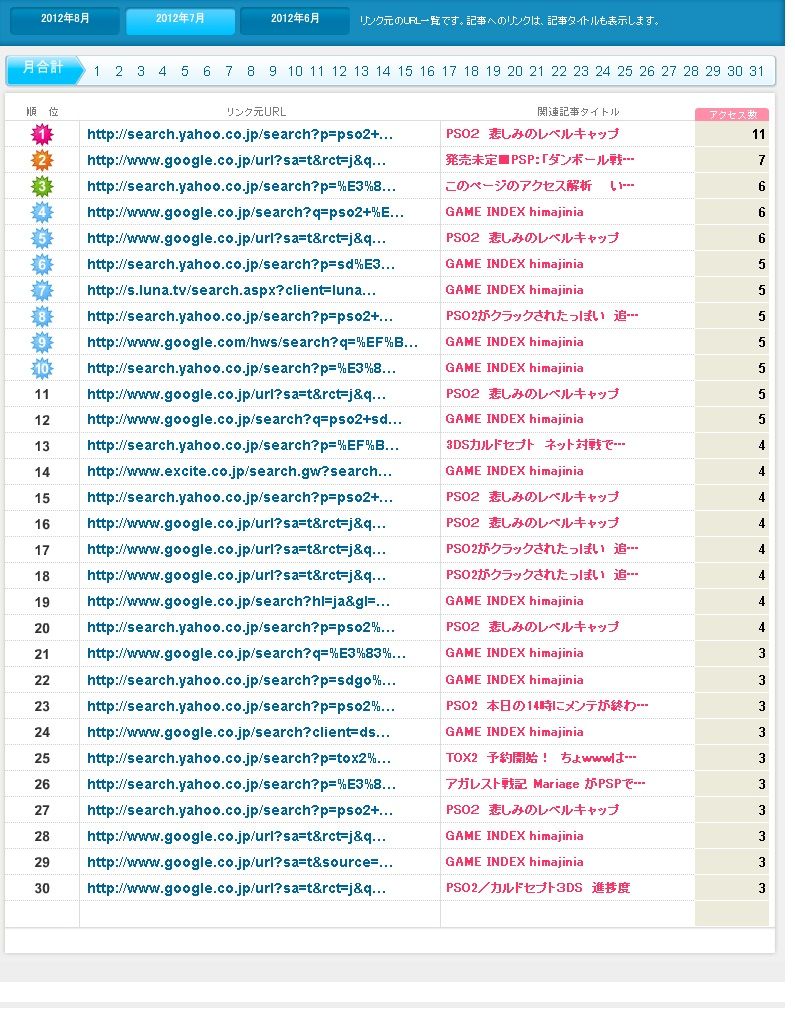Click the rank 10 blue badge icon
The height and width of the screenshot is (1009, 795).
click(42, 369)
